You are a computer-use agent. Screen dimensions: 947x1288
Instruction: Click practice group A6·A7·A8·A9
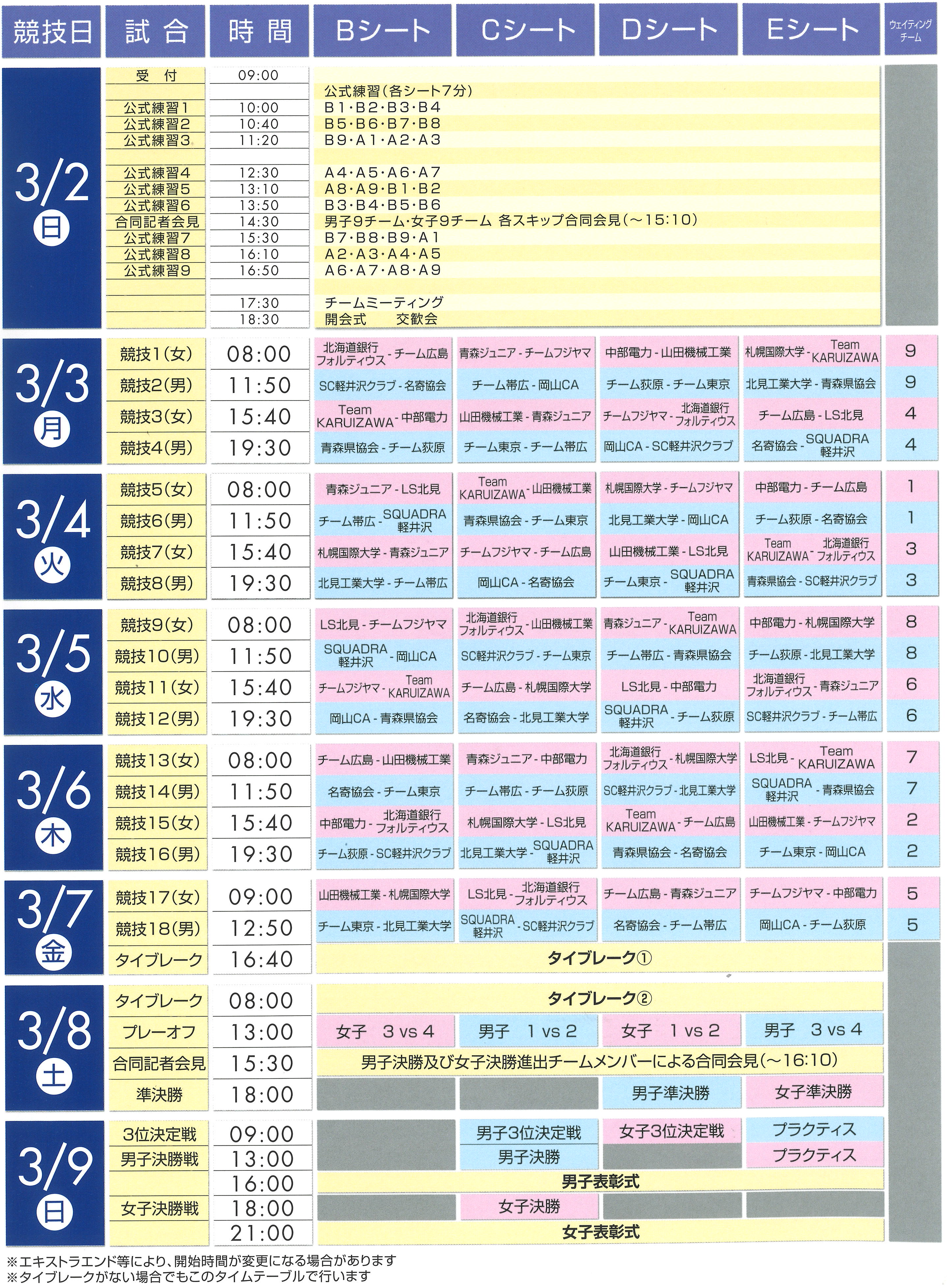click(x=382, y=270)
